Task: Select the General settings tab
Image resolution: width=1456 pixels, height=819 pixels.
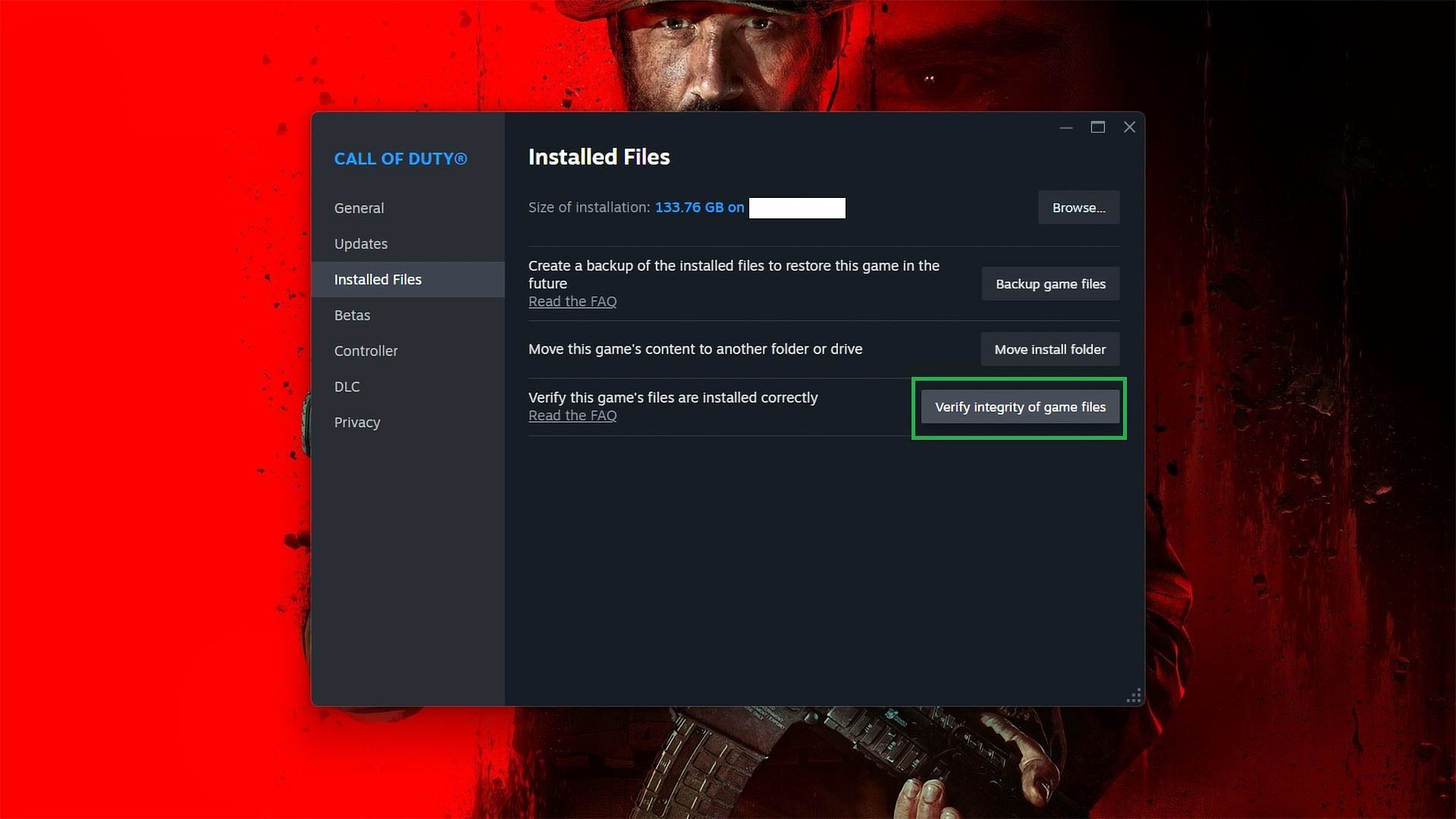Action: tap(359, 208)
